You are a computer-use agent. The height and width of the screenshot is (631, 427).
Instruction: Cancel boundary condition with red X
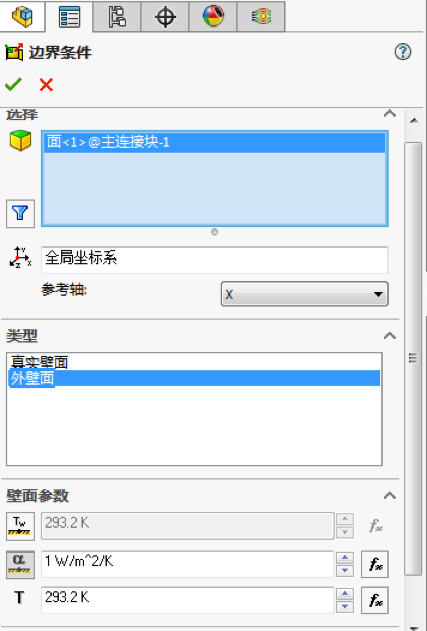pyautogui.click(x=46, y=85)
